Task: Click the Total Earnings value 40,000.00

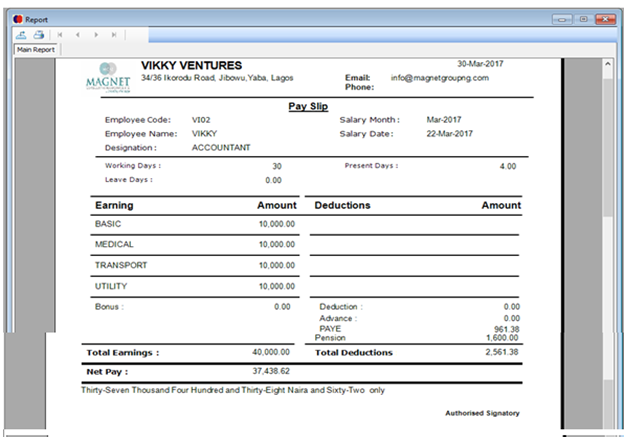Action: click(271, 352)
